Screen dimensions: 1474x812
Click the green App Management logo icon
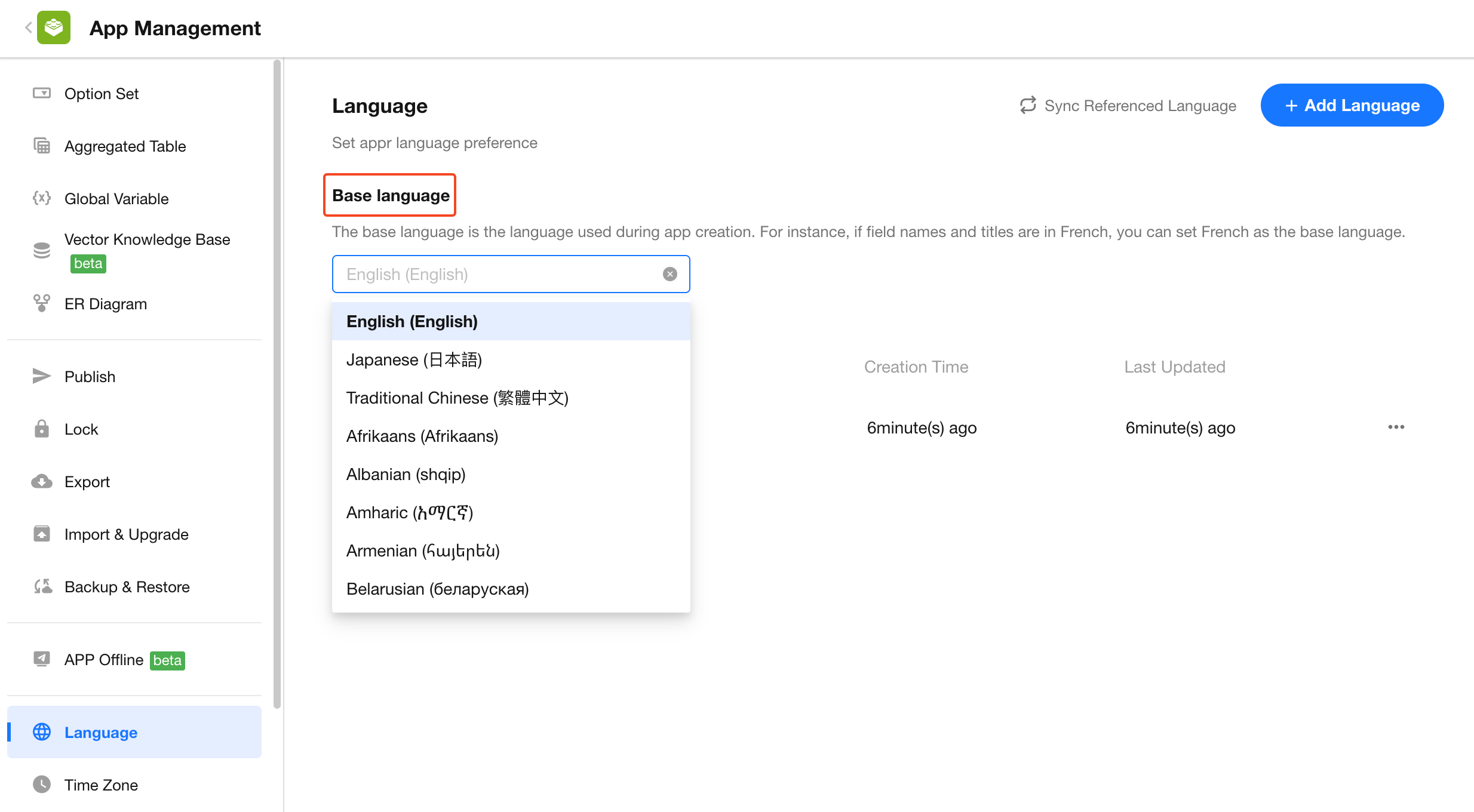click(54, 27)
